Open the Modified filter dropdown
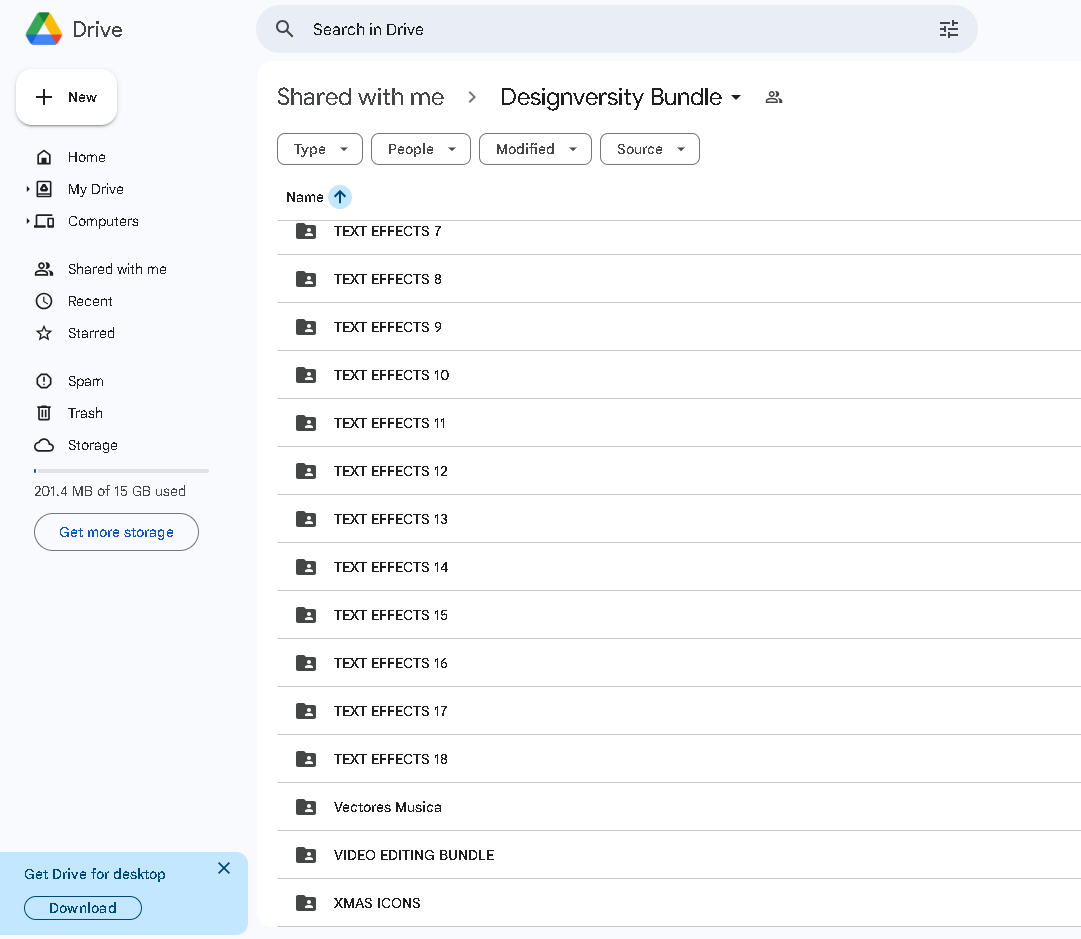Screen dimensions: 1081x939 (535, 149)
